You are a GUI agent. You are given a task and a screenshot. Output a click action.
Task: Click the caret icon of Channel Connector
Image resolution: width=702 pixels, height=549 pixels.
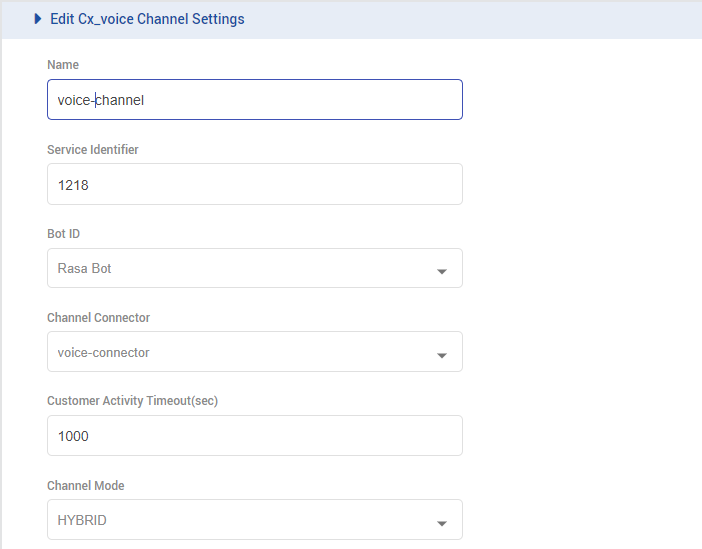coord(442,355)
